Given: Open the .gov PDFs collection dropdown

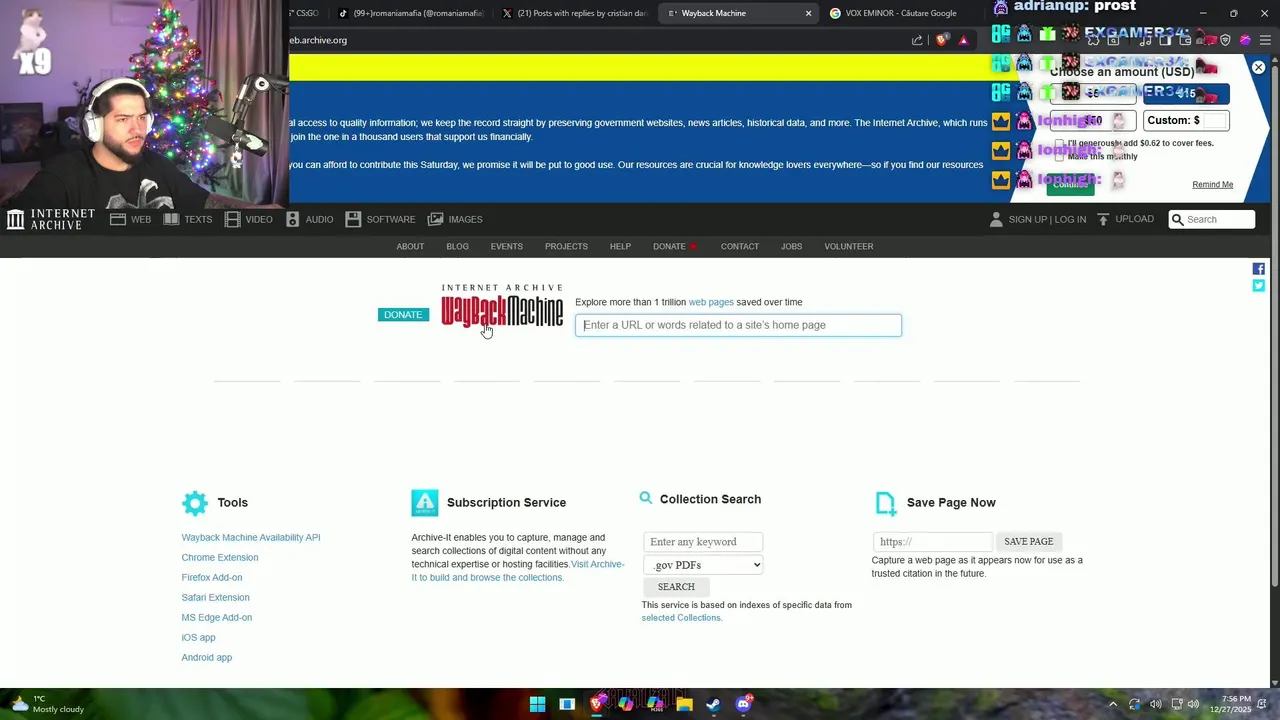Looking at the screenshot, I should pos(703,565).
